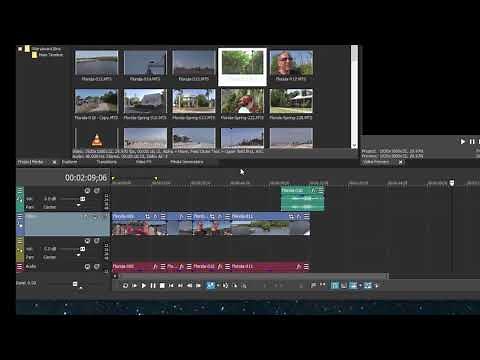Viewport: 480px width, 360px height.
Task: Open the yellow audio track menu
Action: (20, 241)
